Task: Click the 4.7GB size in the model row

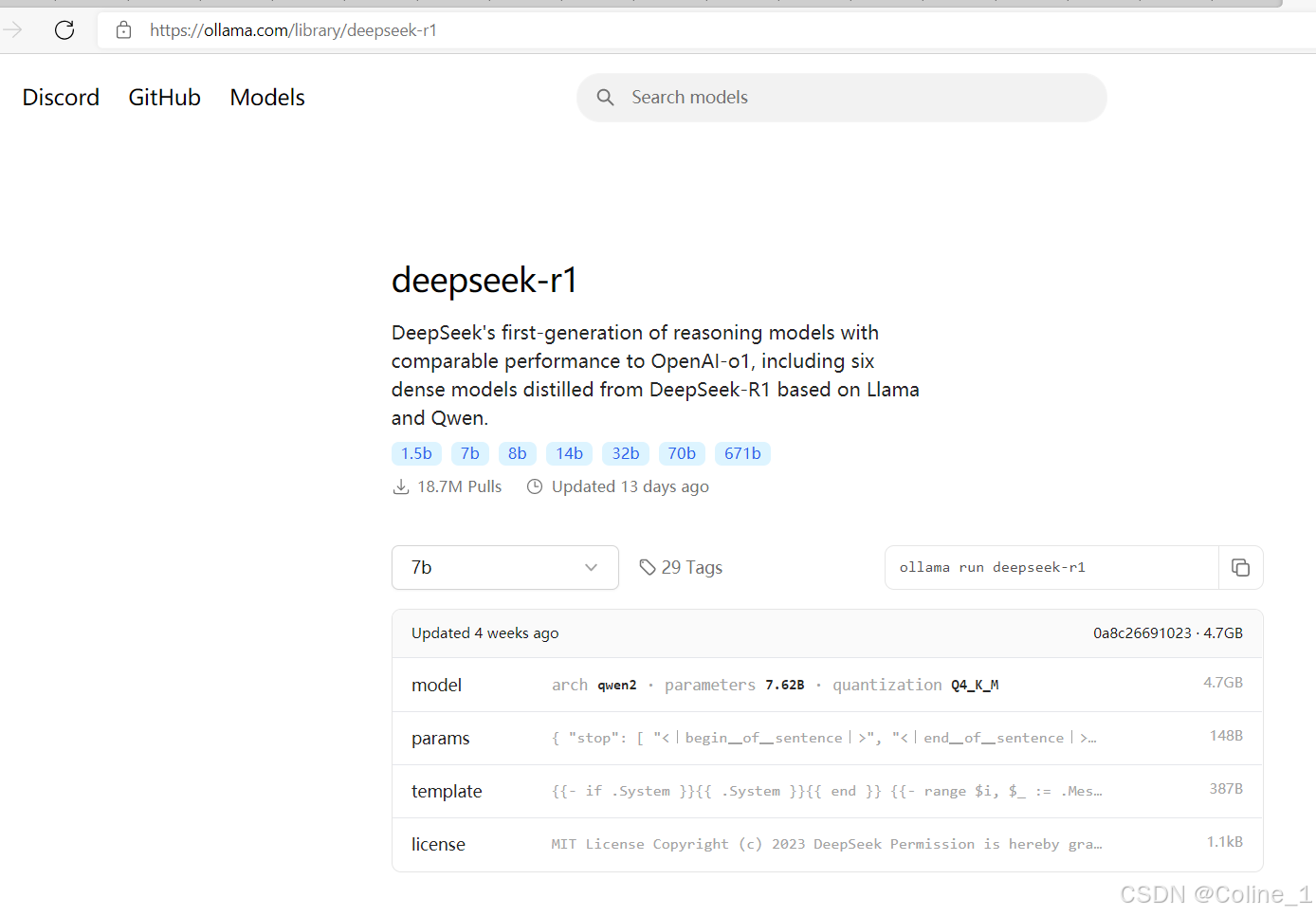Action: [x=1223, y=683]
